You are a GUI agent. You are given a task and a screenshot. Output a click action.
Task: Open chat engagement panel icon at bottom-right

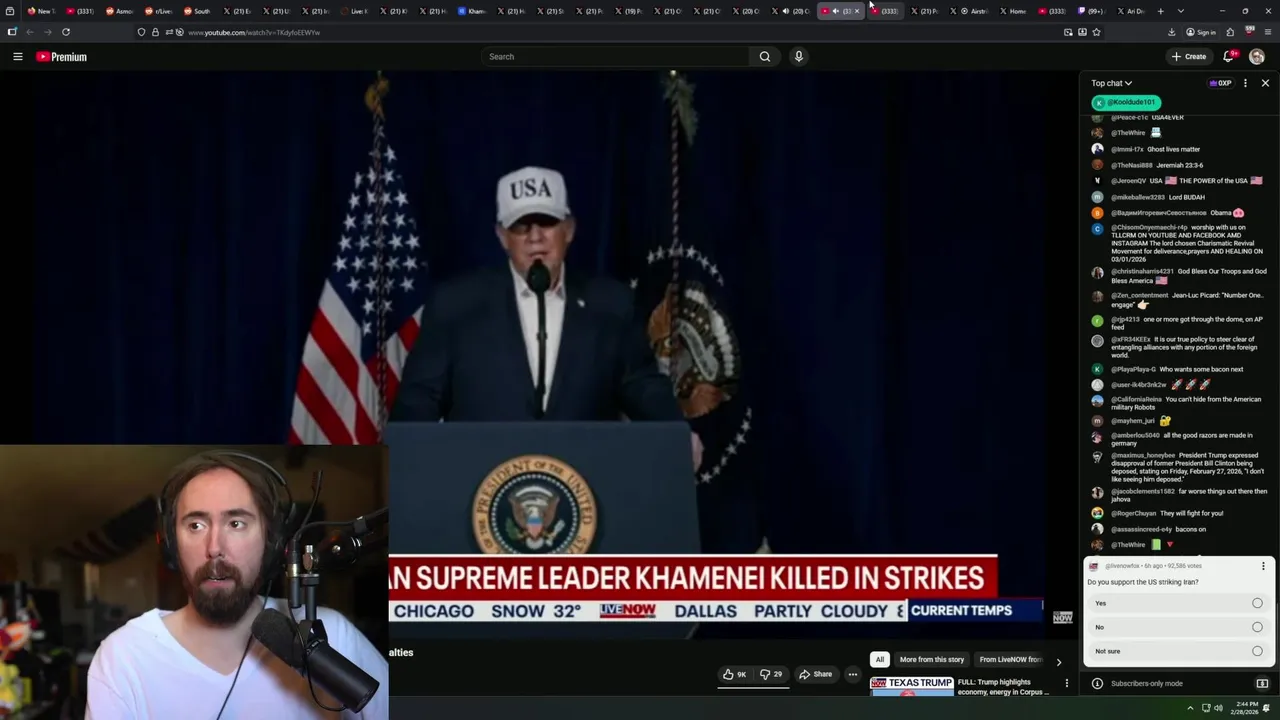[x=1262, y=683]
